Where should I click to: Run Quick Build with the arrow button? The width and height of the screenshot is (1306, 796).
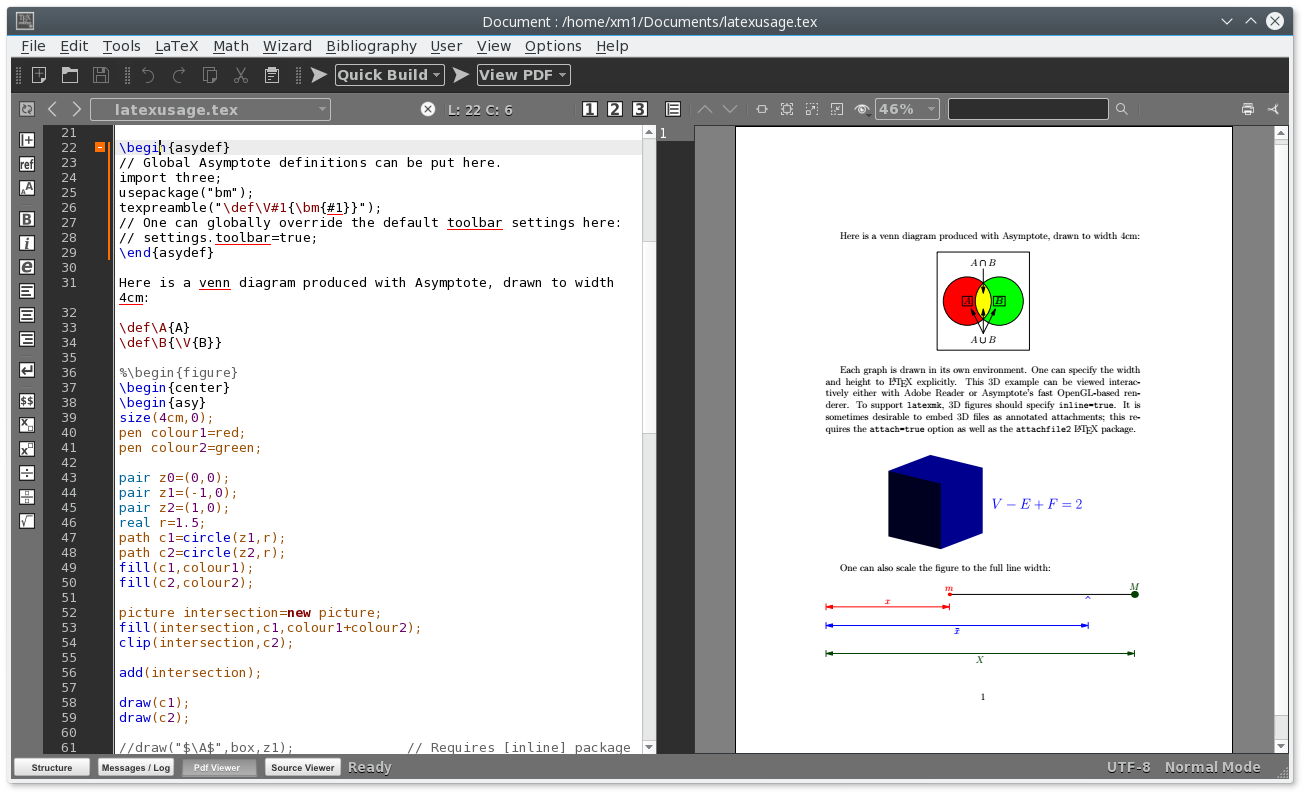point(319,75)
